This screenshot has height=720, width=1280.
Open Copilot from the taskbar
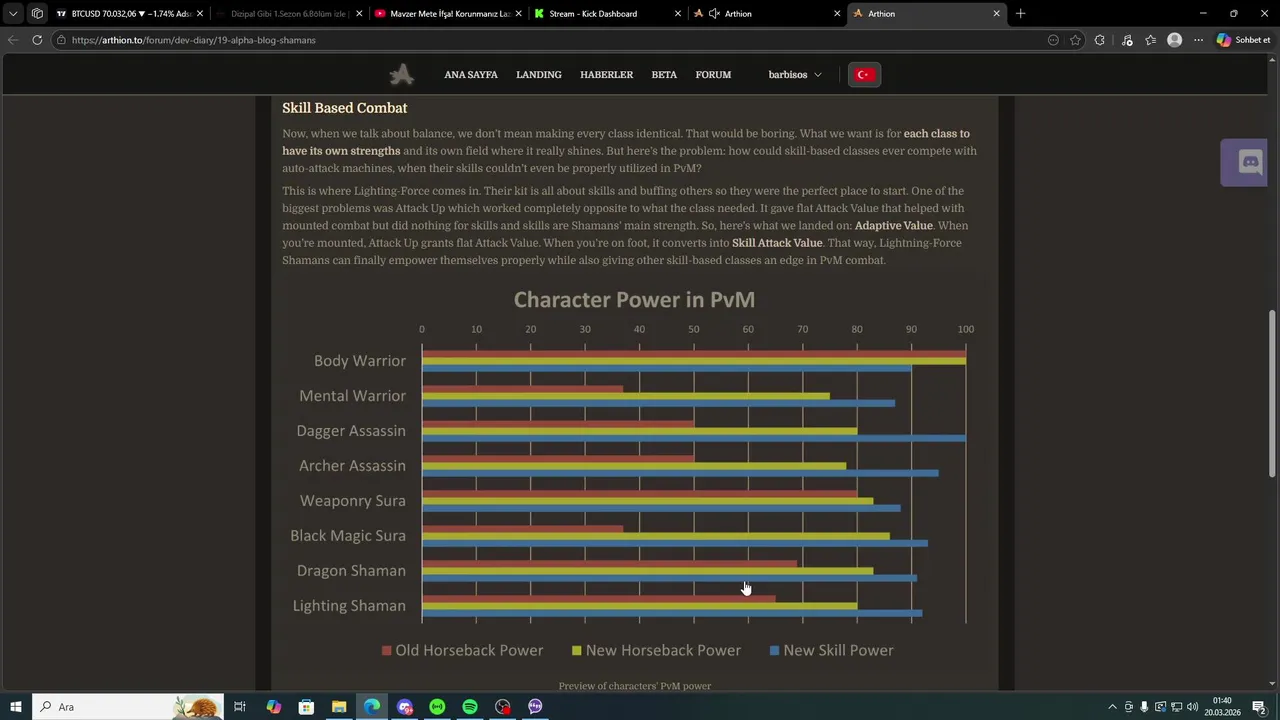click(273, 707)
